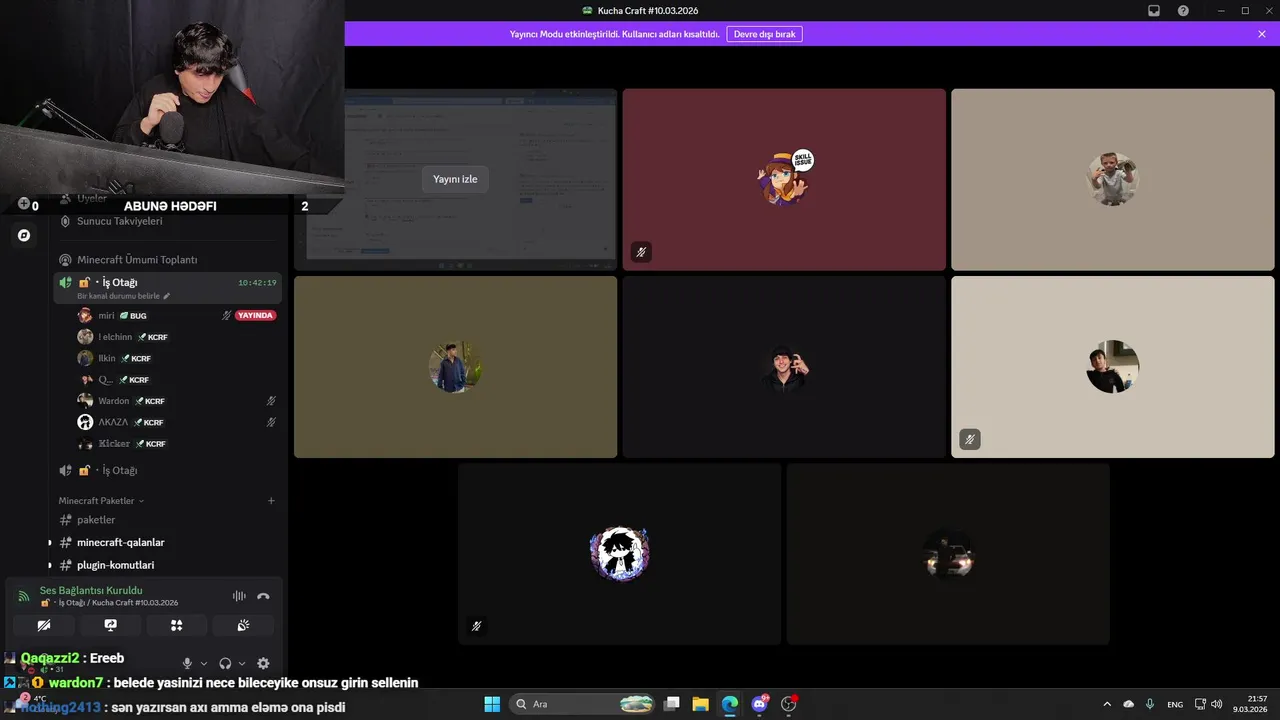Collapse the 'Minecraft Paketler' category
Viewport: 1280px width, 720px height.
[x=101, y=500]
